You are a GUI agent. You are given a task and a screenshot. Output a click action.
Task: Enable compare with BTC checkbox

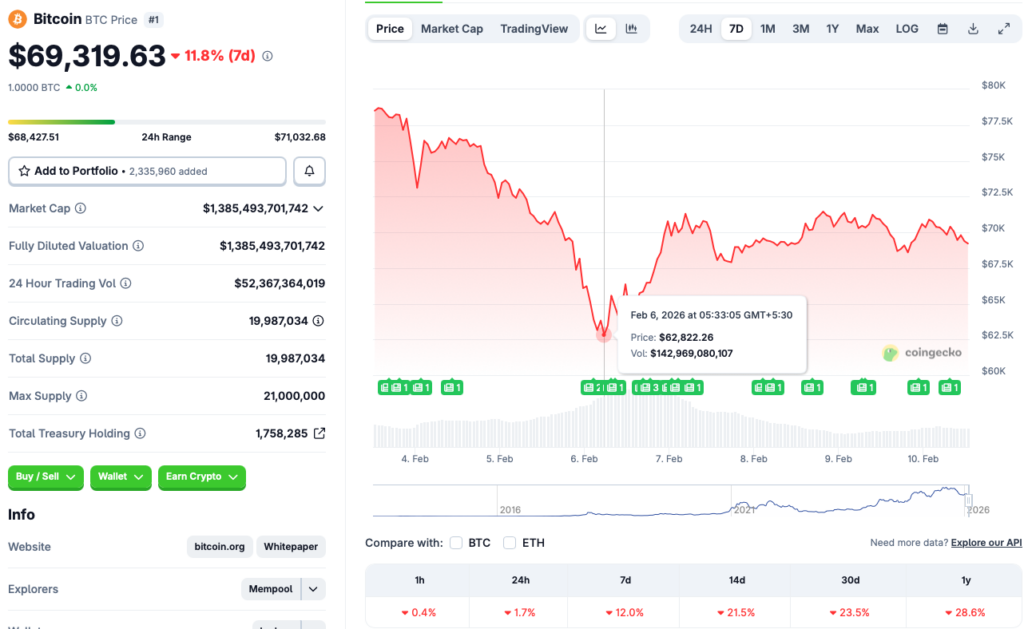click(x=456, y=543)
